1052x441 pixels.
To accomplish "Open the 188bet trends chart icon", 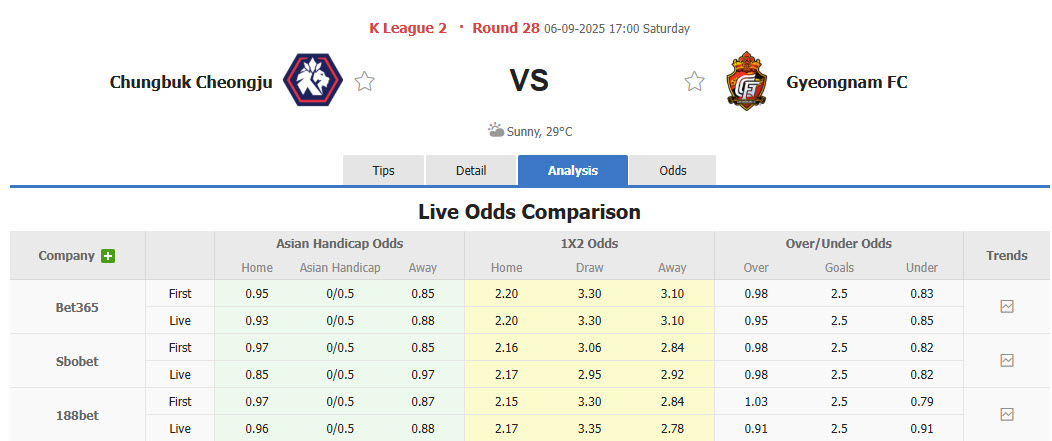I will click(x=1007, y=414).
